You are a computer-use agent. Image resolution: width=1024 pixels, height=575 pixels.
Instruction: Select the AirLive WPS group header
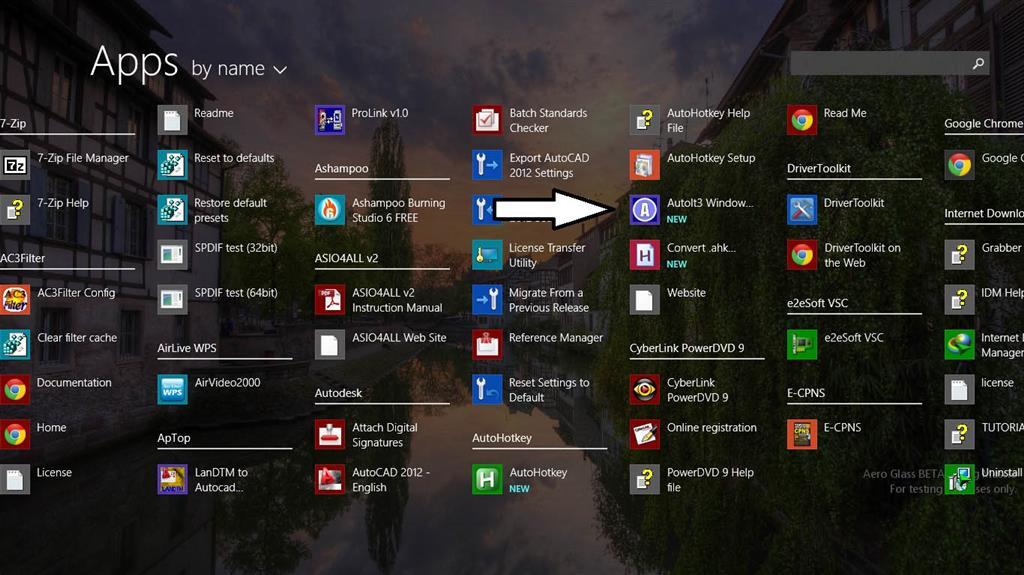(x=187, y=348)
